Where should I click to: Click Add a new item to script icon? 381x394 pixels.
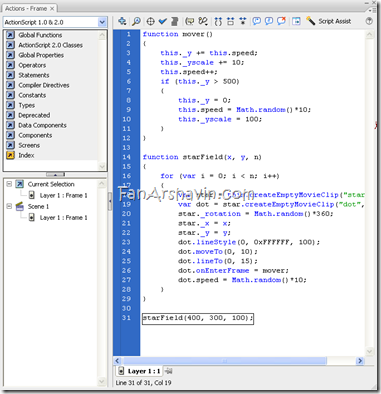tap(122, 21)
